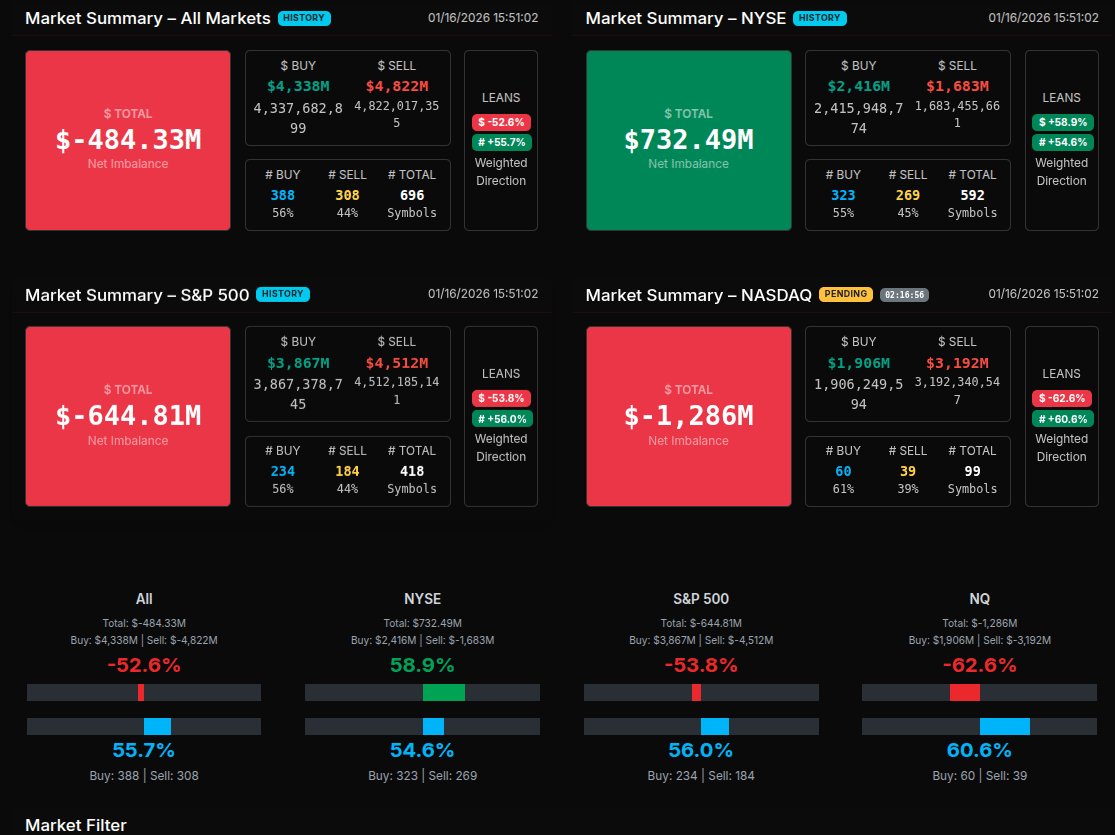This screenshot has height=835, width=1115.
Task: Click the green #+56.0% badge in S&P 500 LEANS
Action: pos(501,419)
